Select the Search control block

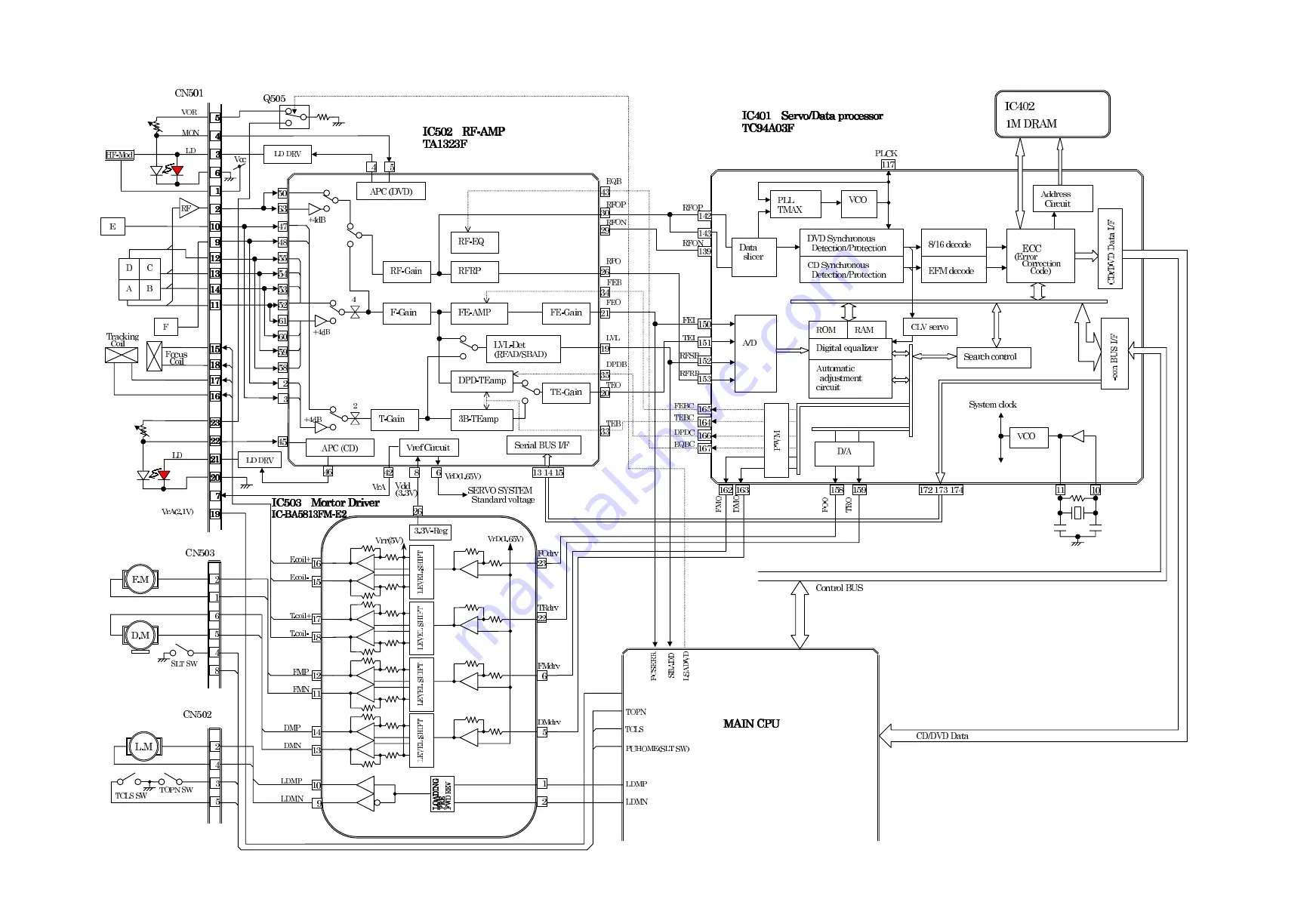pos(993,357)
